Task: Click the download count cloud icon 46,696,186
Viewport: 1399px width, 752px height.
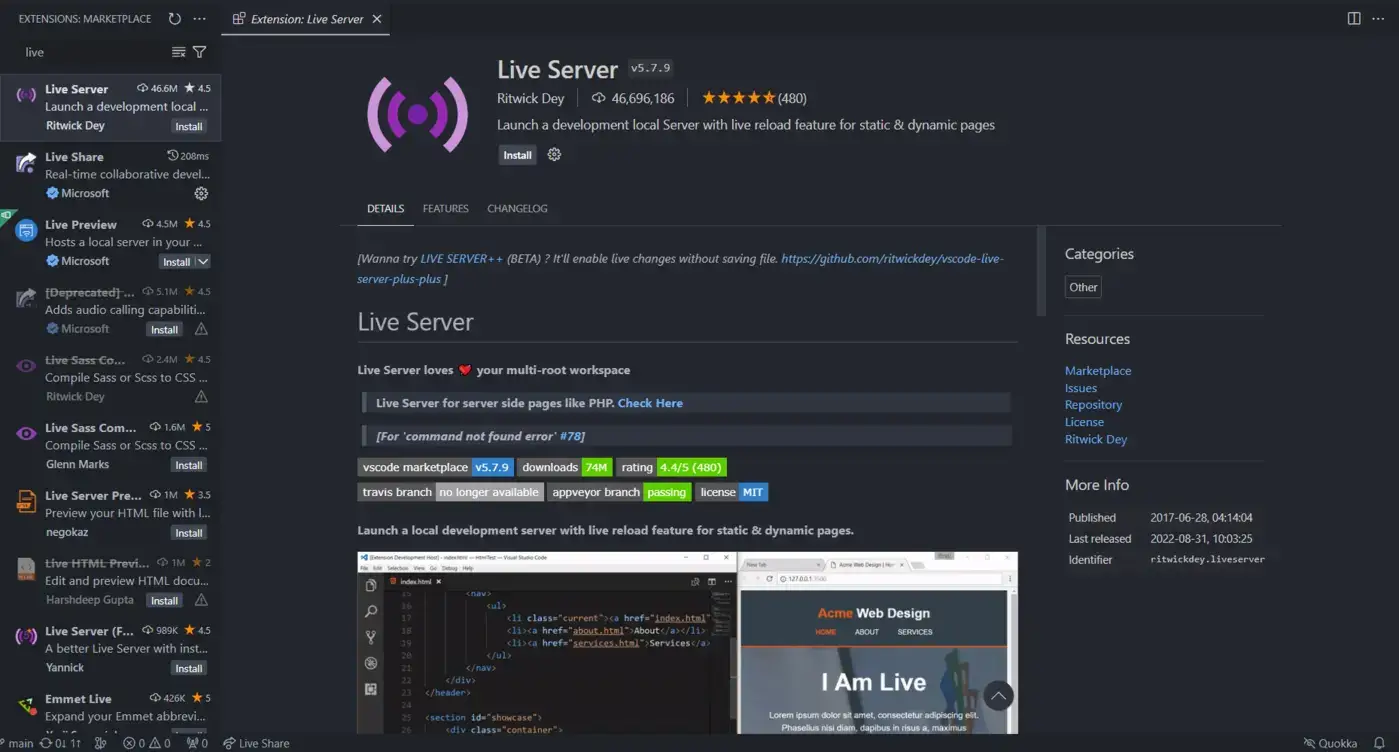Action: [x=598, y=98]
